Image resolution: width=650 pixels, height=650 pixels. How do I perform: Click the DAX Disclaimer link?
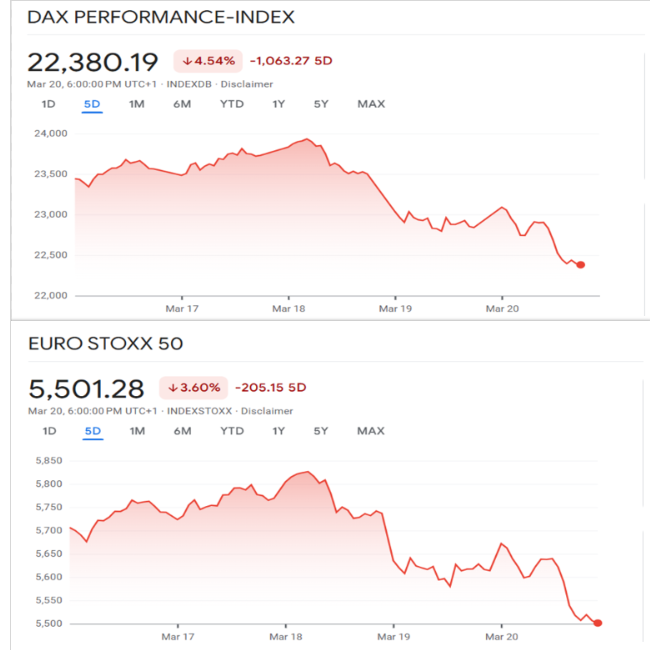(247, 84)
